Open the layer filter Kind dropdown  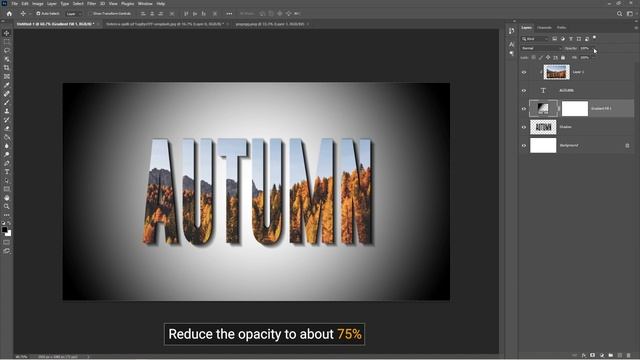(x=535, y=39)
